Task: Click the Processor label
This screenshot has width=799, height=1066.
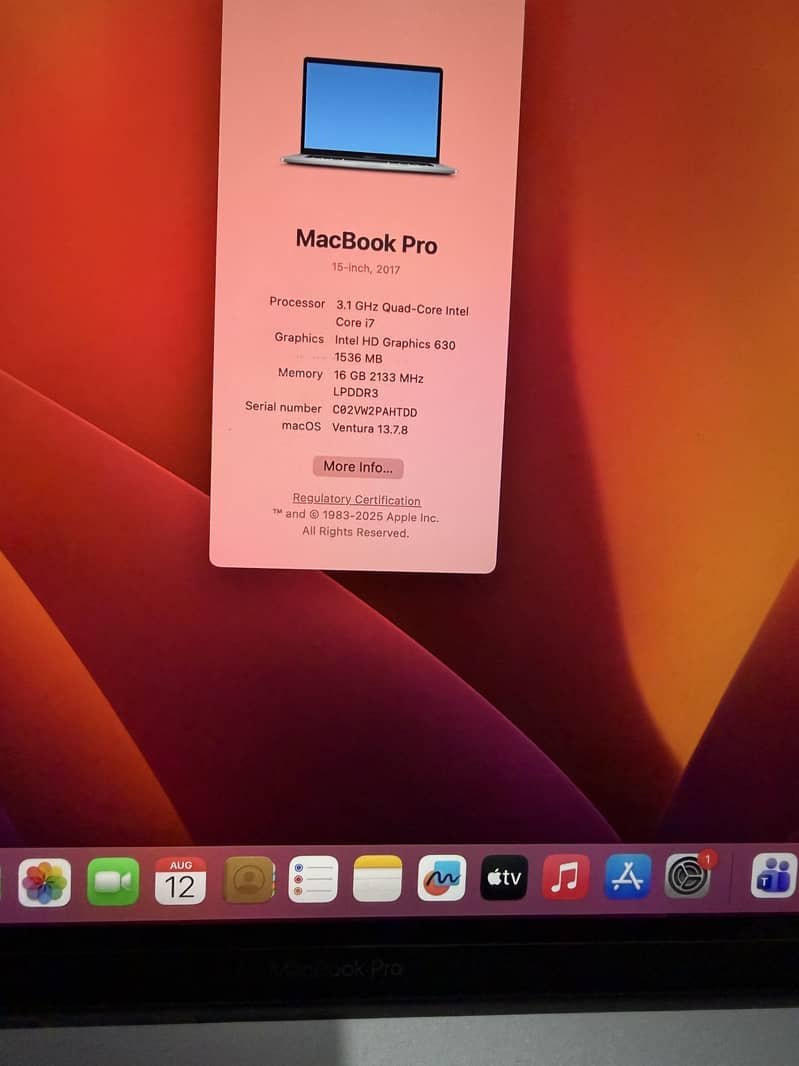Action: tap(297, 303)
